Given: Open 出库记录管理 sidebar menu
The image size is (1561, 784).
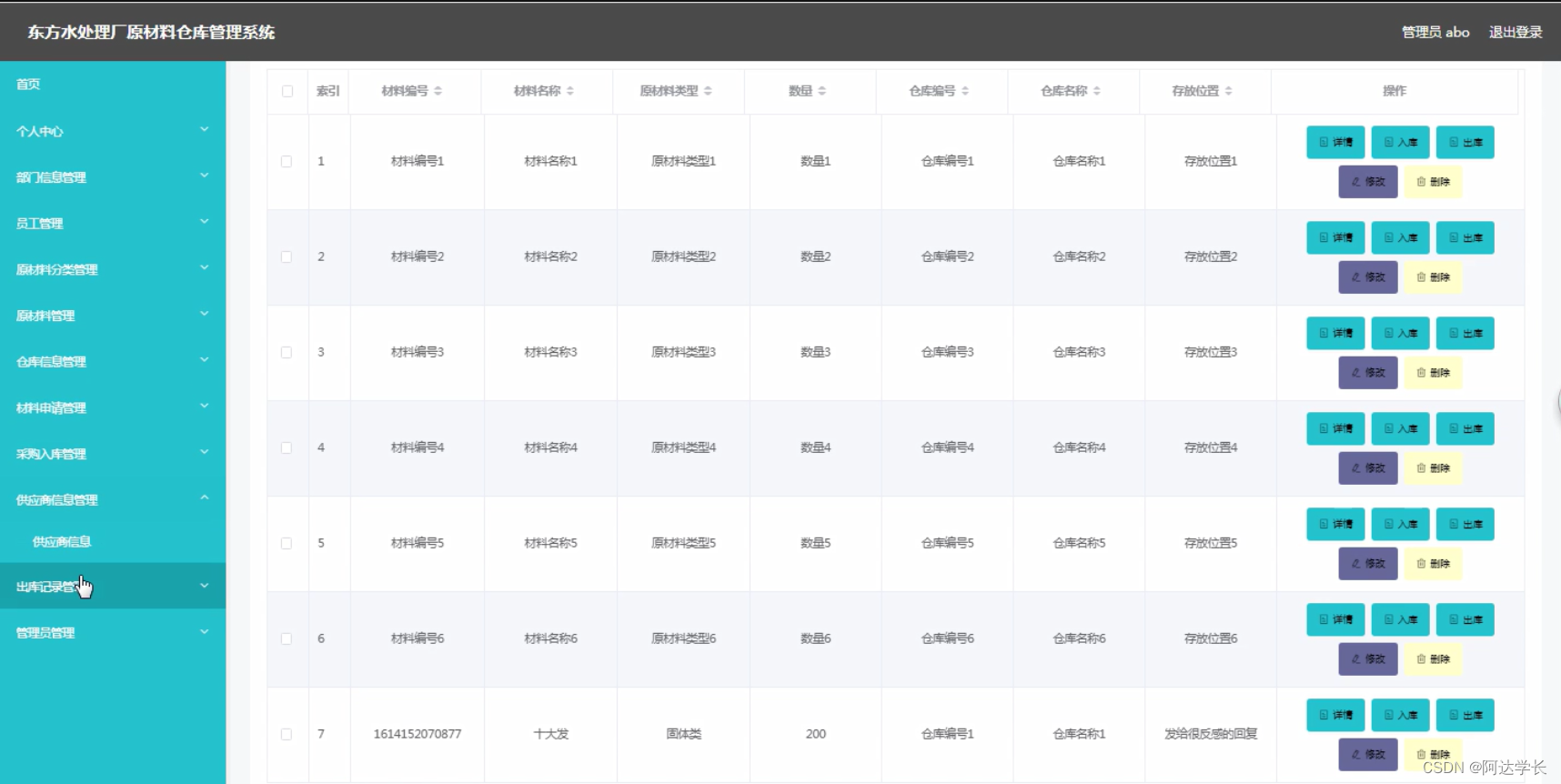Looking at the screenshot, I should pyautogui.click(x=113, y=586).
